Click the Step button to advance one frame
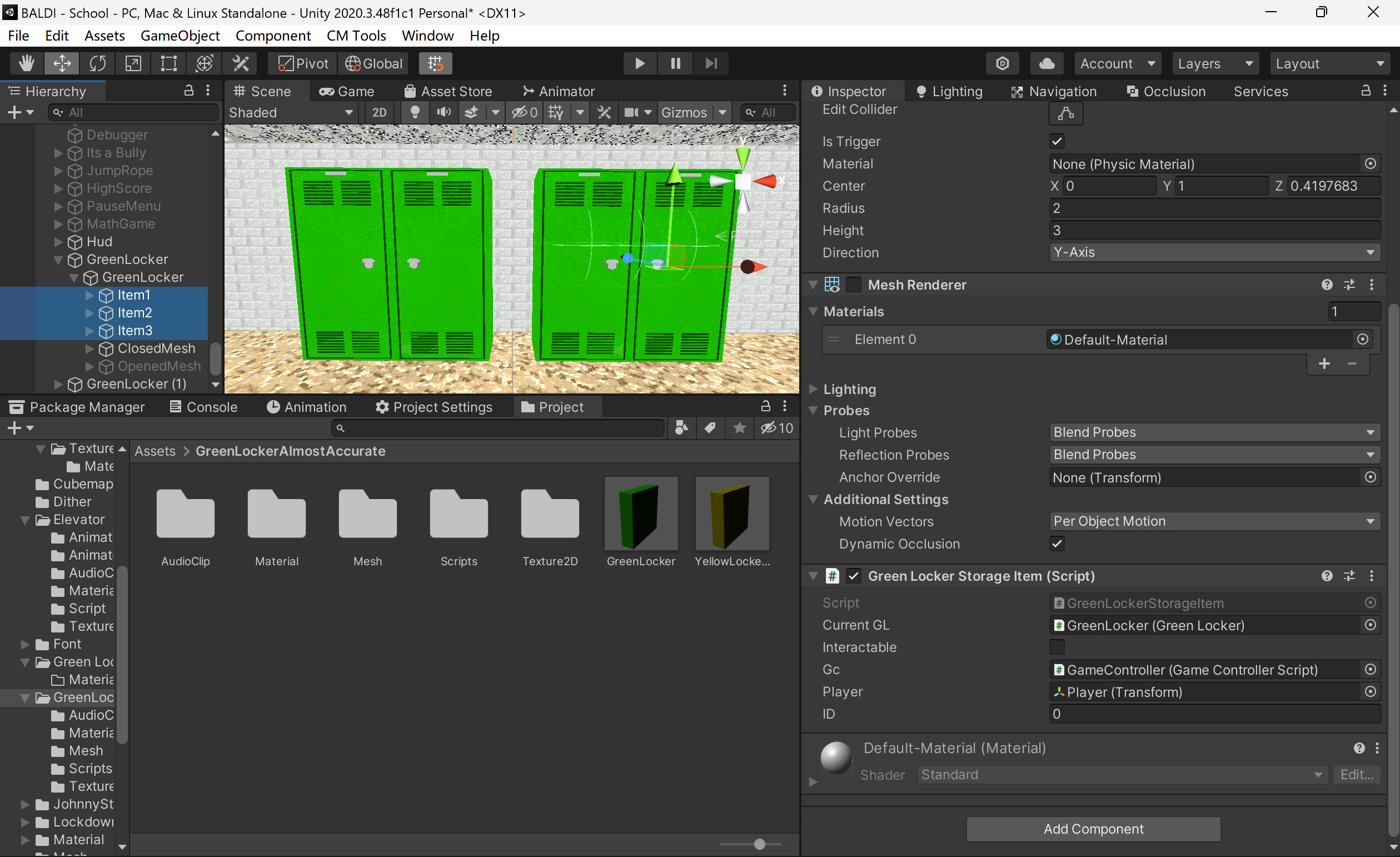This screenshot has height=857, width=1400. 710,63
